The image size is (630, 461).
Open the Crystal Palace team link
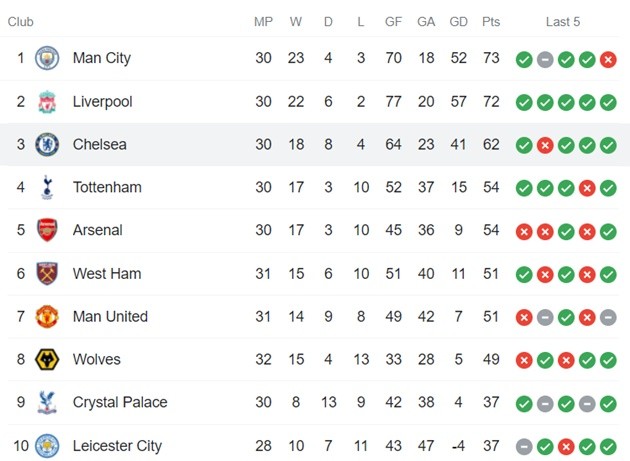pos(120,402)
